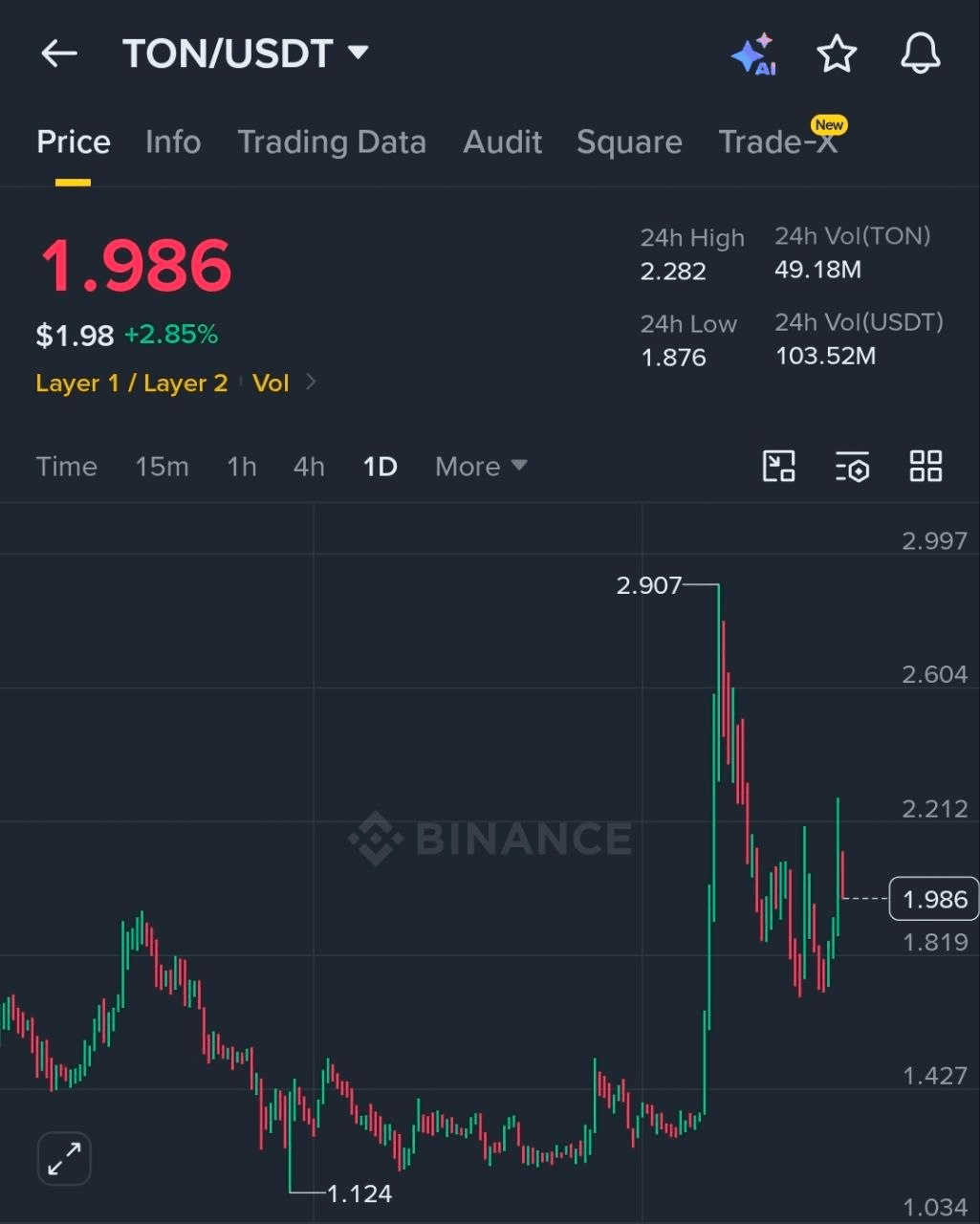
Task: Open the four-square grid layout icon
Action: coord(926,467)
